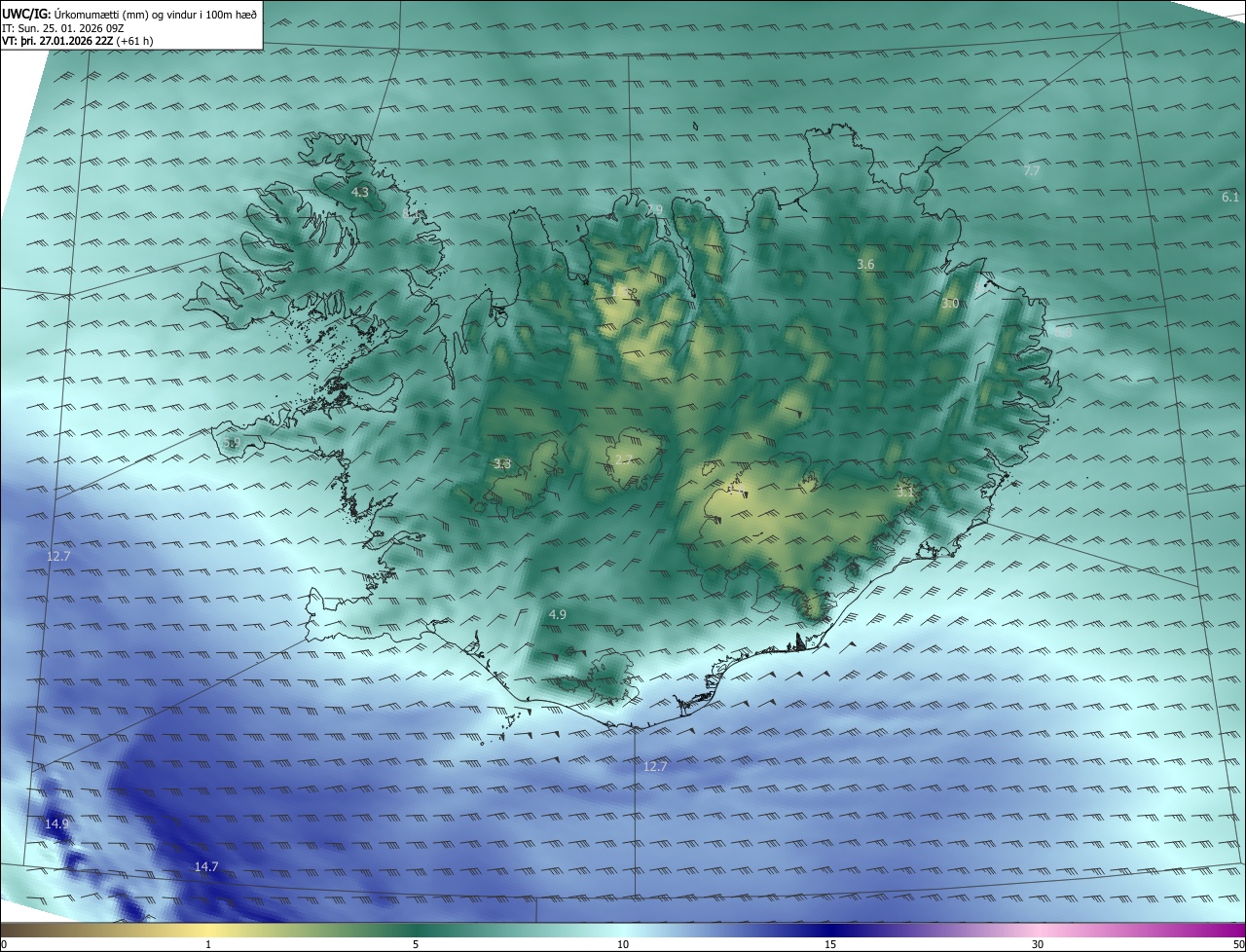Click the 0 tick label on color scale
This screenshot has height=952, width=1246.
coord(4,945)
